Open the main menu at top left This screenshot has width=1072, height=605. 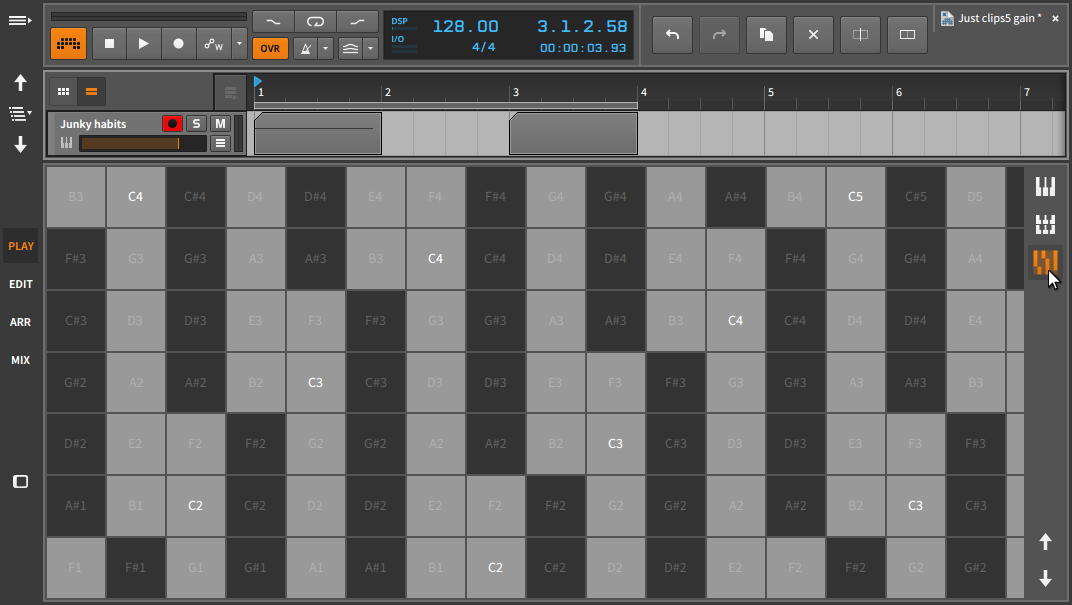(x=20, y=20)
